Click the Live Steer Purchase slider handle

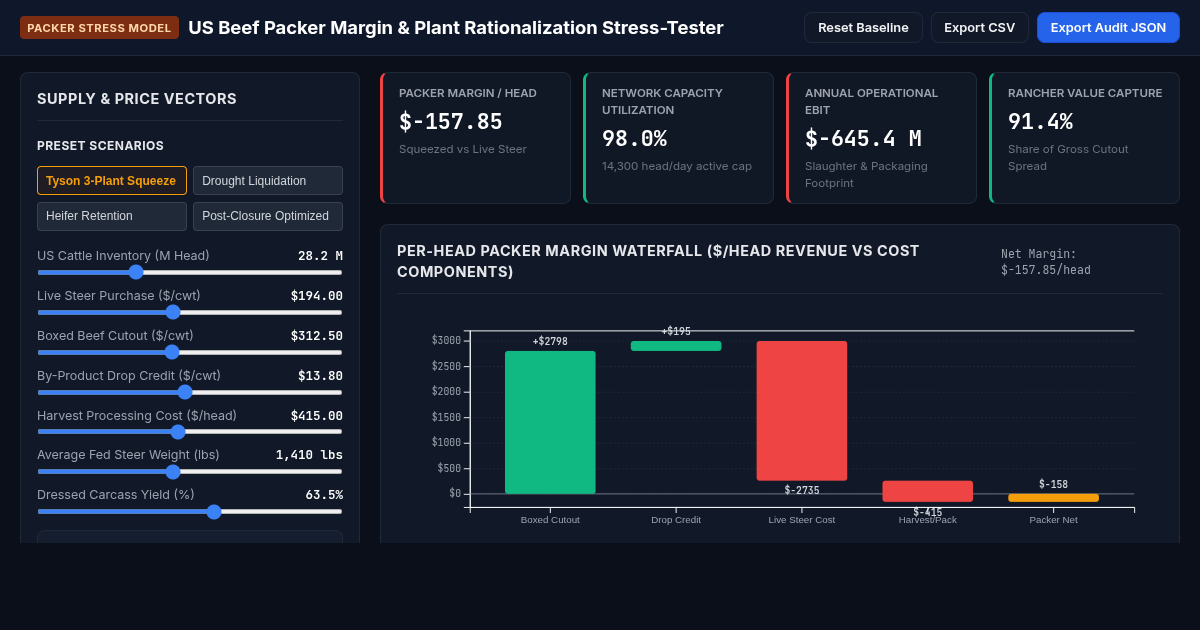173,312
